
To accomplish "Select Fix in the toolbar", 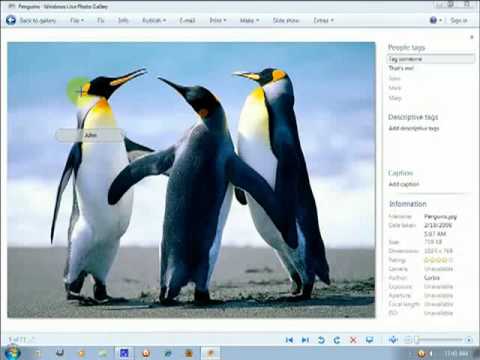I will 101,20.
